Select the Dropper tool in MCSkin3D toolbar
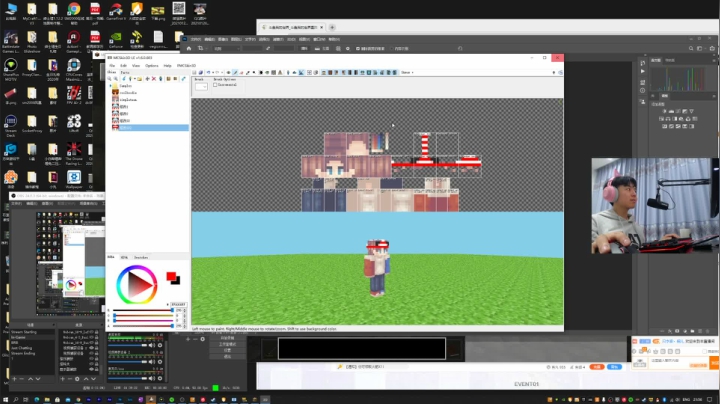The width and height of the screenshot is (720, 404). 248,73
